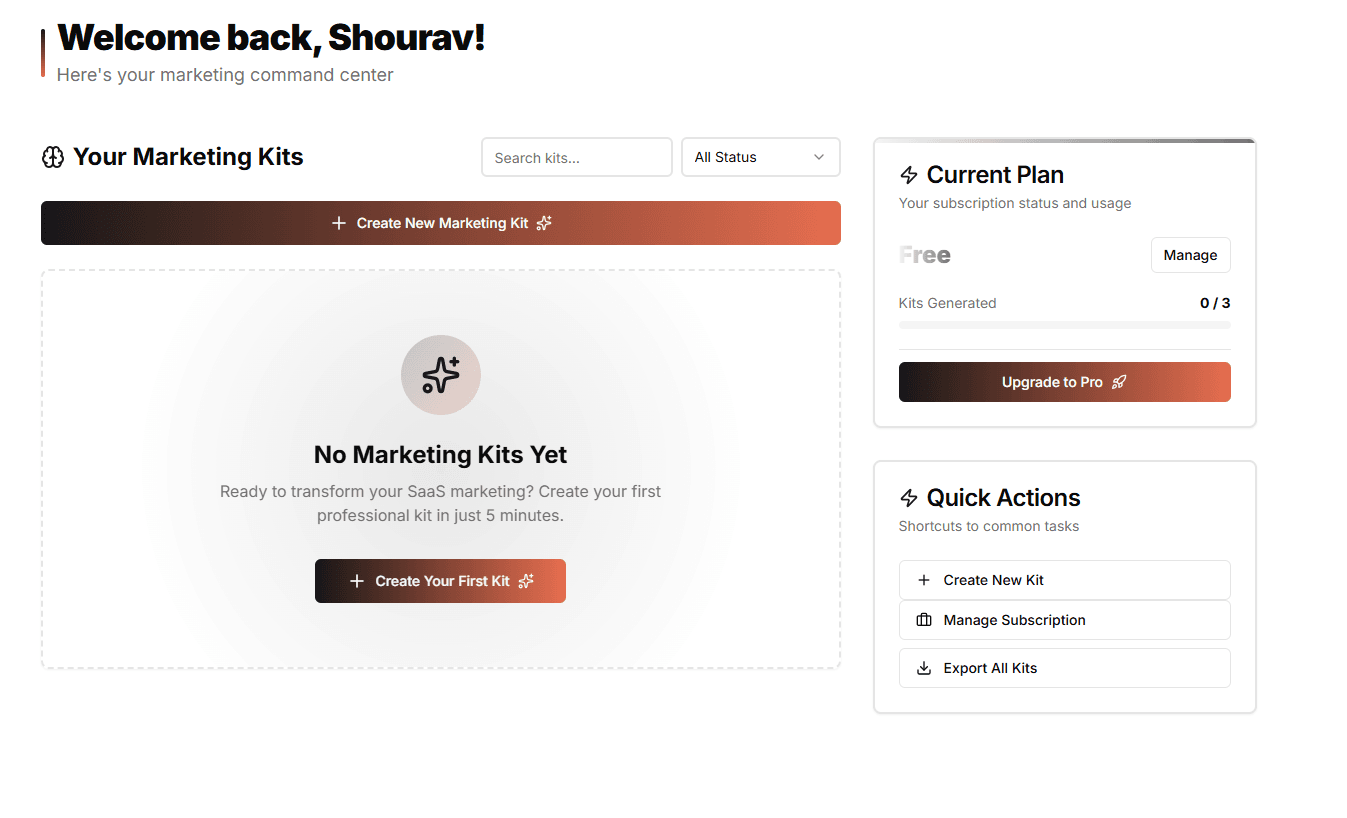Click the Manage button in Current Plan
Screen dimensions: 1347x818
(1190, 255)
